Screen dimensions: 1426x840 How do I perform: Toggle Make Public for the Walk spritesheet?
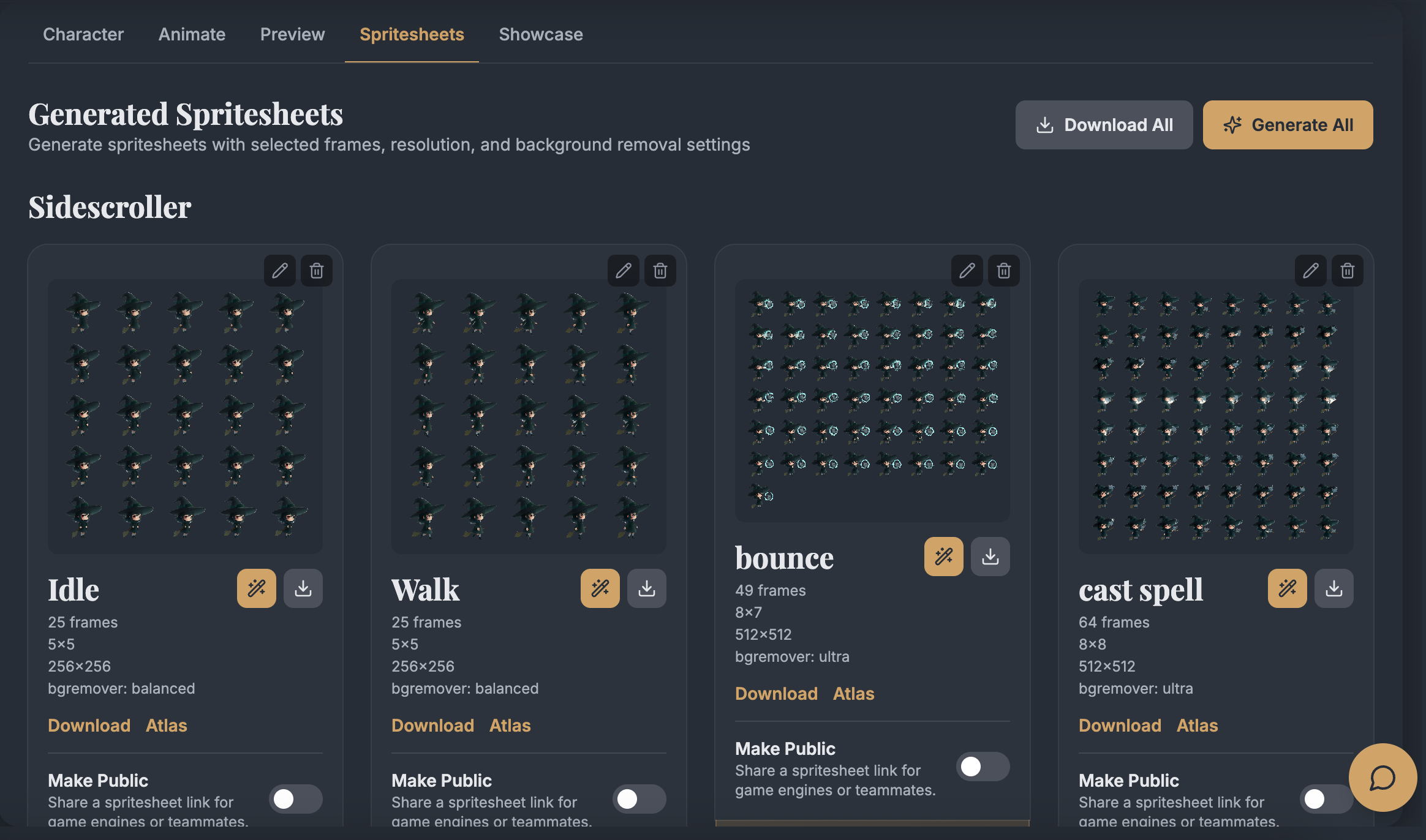(x=639, y=799)
